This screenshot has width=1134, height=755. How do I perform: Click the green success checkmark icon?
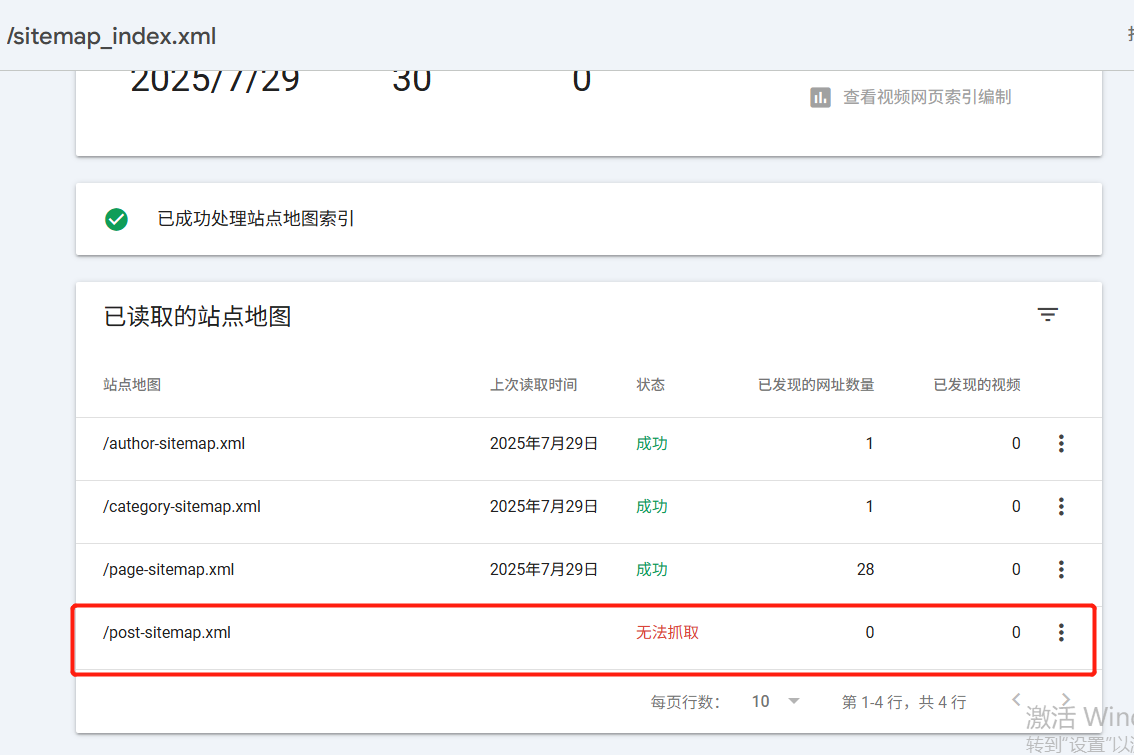point(116,219)
